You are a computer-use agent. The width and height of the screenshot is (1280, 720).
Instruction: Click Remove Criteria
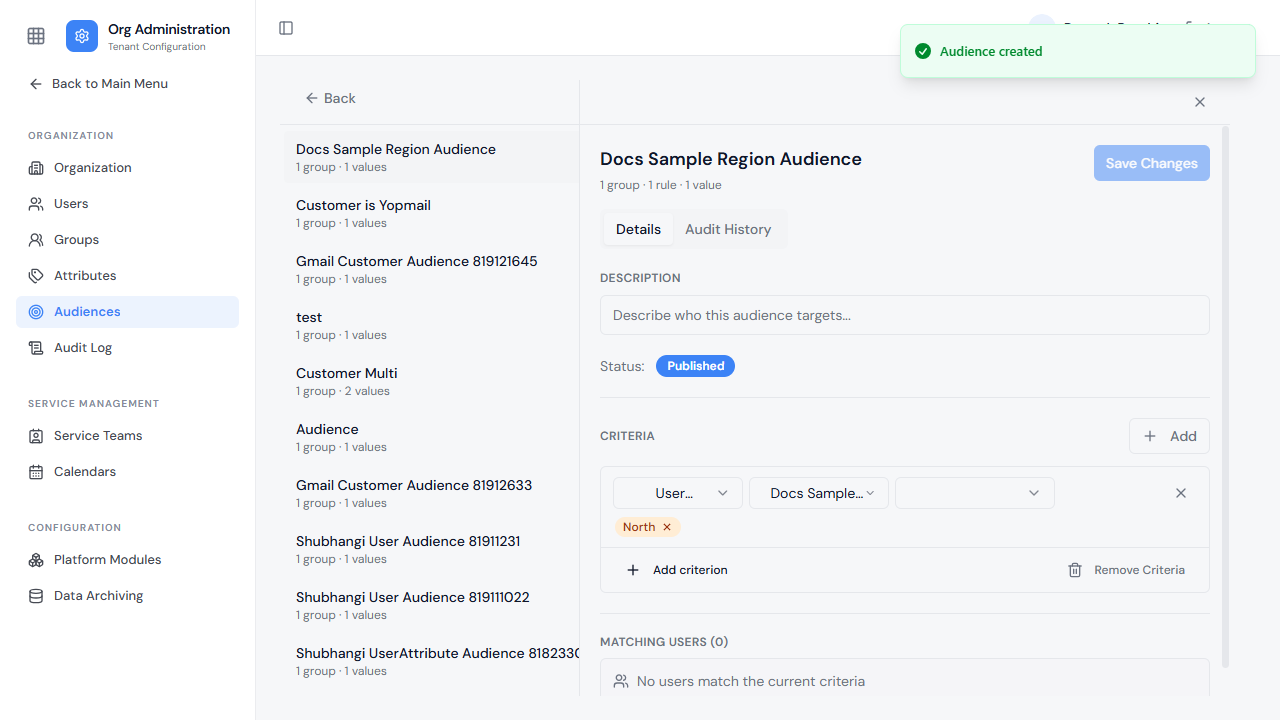(x=1127, y=570)
